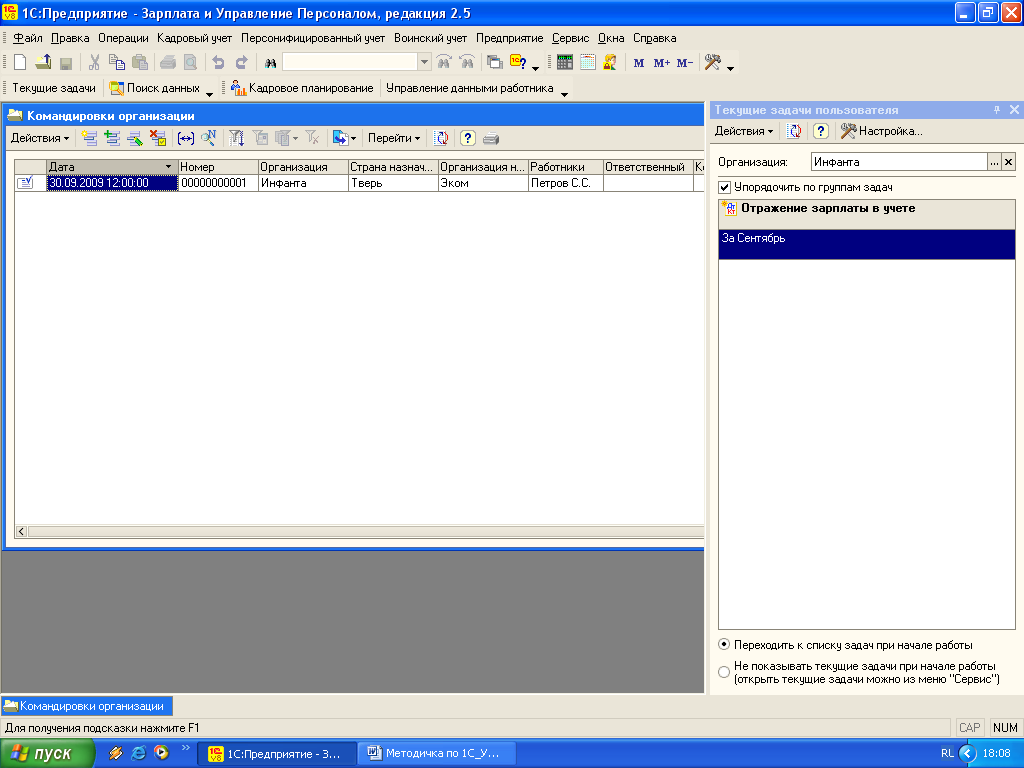Click the Copy record icon with green plus

tap(112, 138)
